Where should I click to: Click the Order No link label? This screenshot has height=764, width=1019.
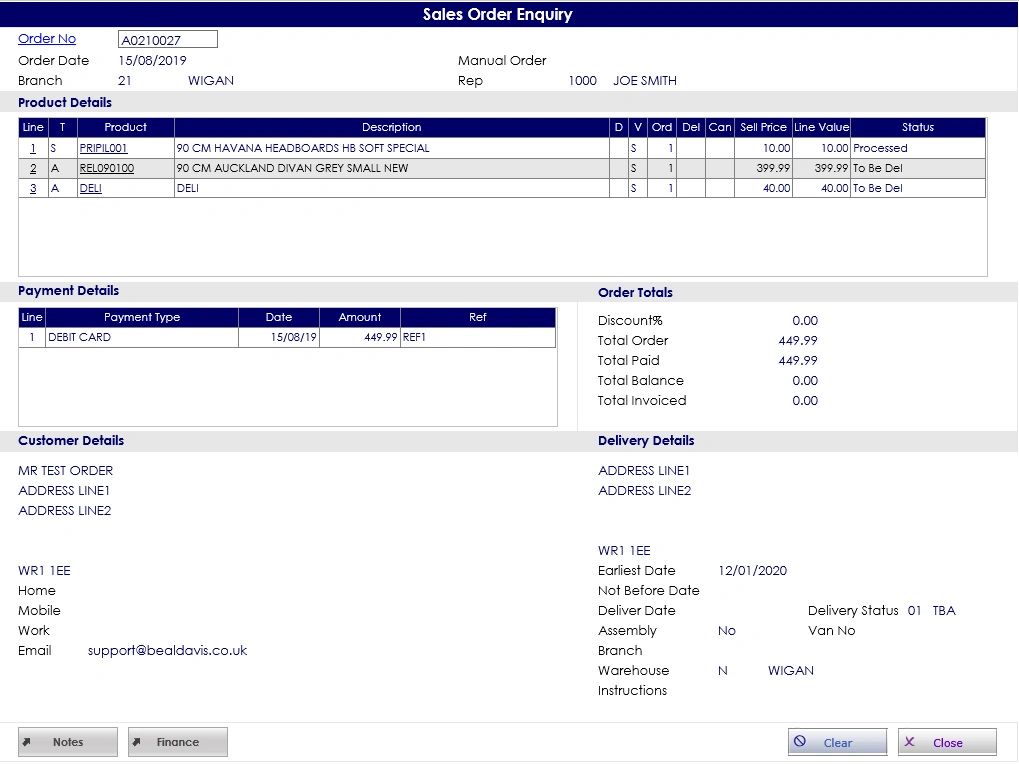[x=47, y=39]
